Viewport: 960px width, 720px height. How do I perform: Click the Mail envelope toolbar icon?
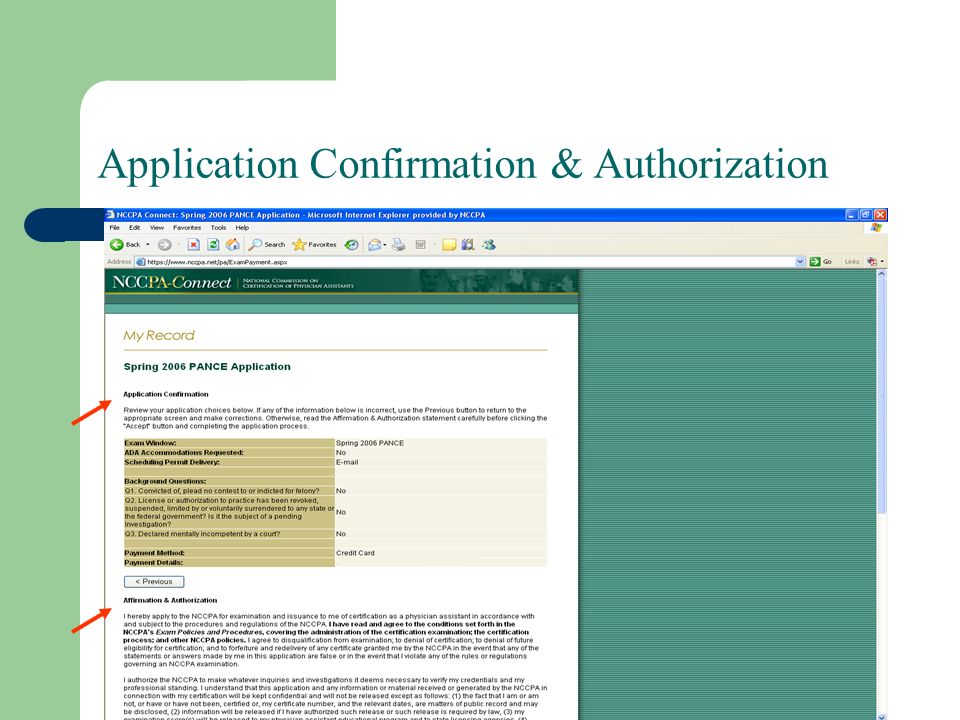[374, 245]
